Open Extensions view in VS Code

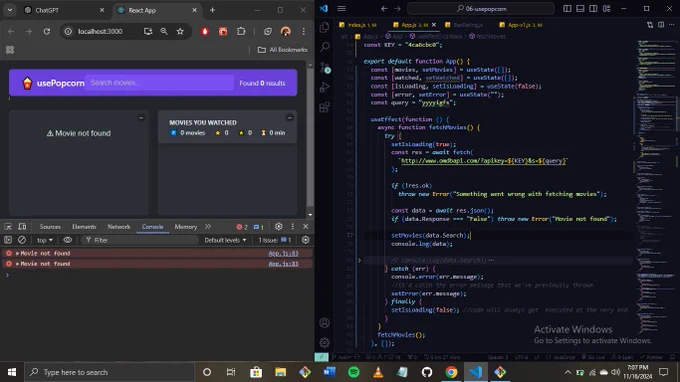coord(324,107)
